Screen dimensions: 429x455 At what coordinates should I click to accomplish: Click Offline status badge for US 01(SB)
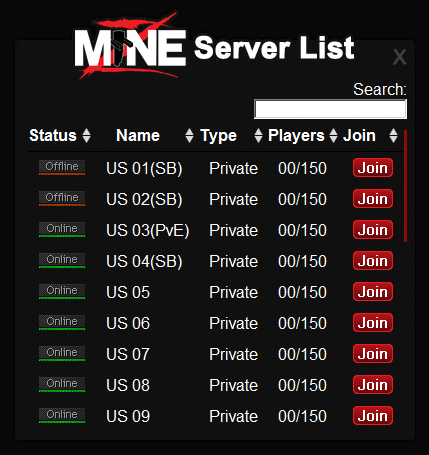tap(62, 167)
